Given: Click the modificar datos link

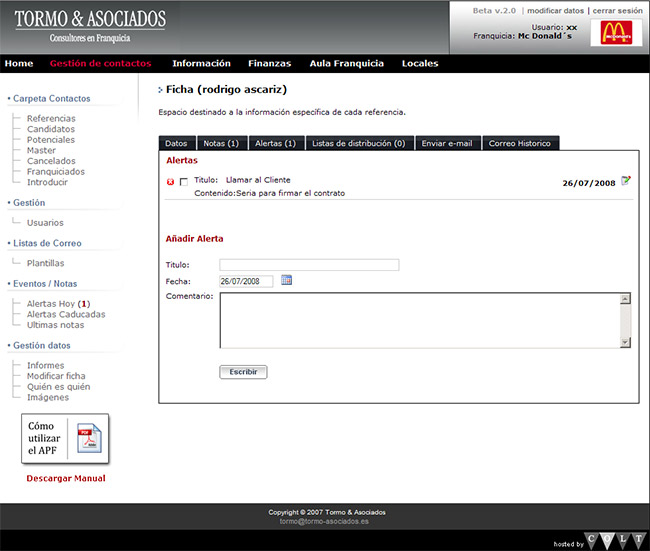Looking at the screenshot, I should pos(555,10).
